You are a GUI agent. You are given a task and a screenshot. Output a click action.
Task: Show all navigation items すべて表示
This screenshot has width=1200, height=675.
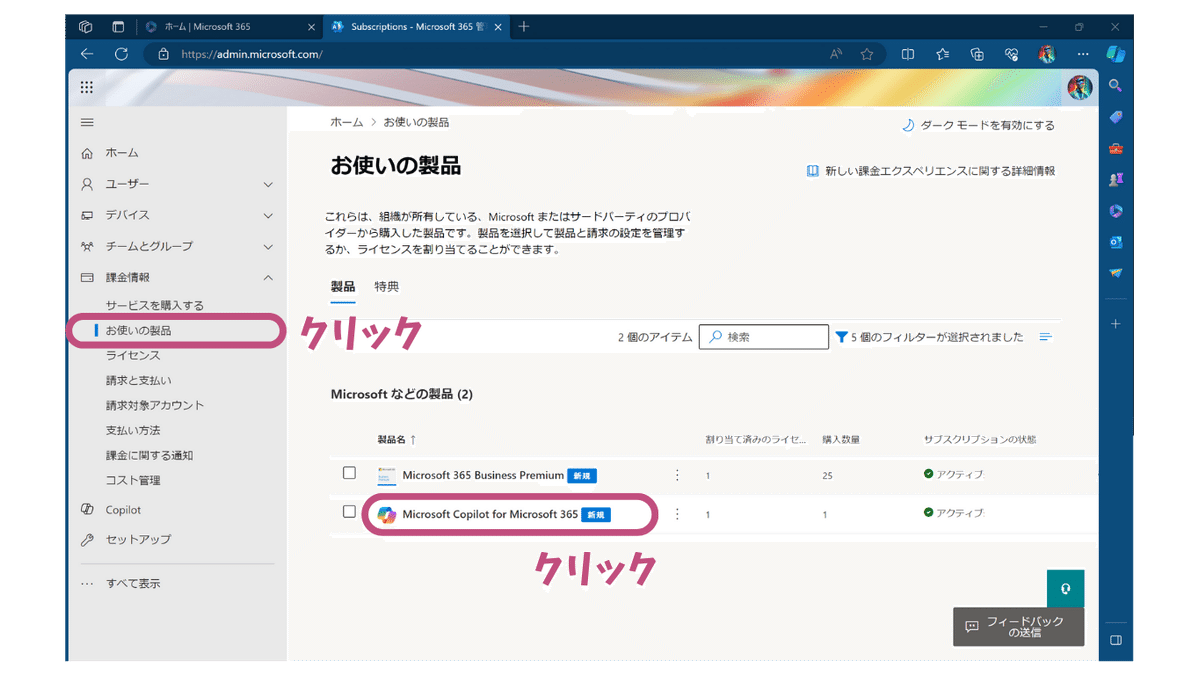[133, 583]
